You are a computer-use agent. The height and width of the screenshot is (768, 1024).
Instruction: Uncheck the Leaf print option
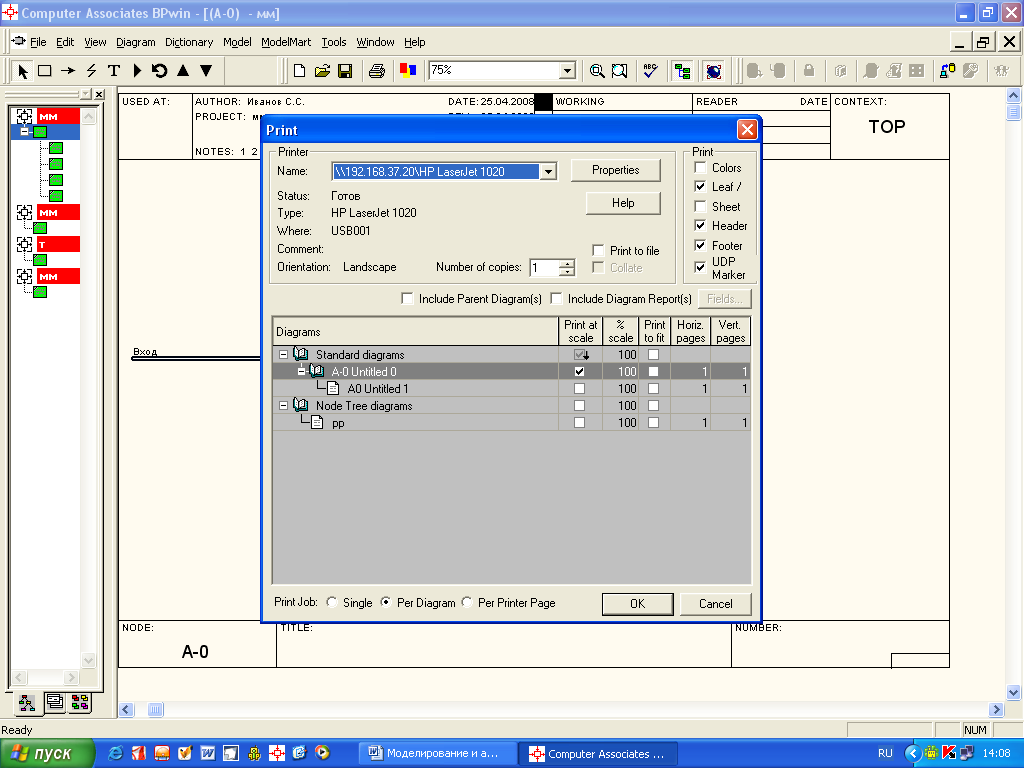coord(700,187)
